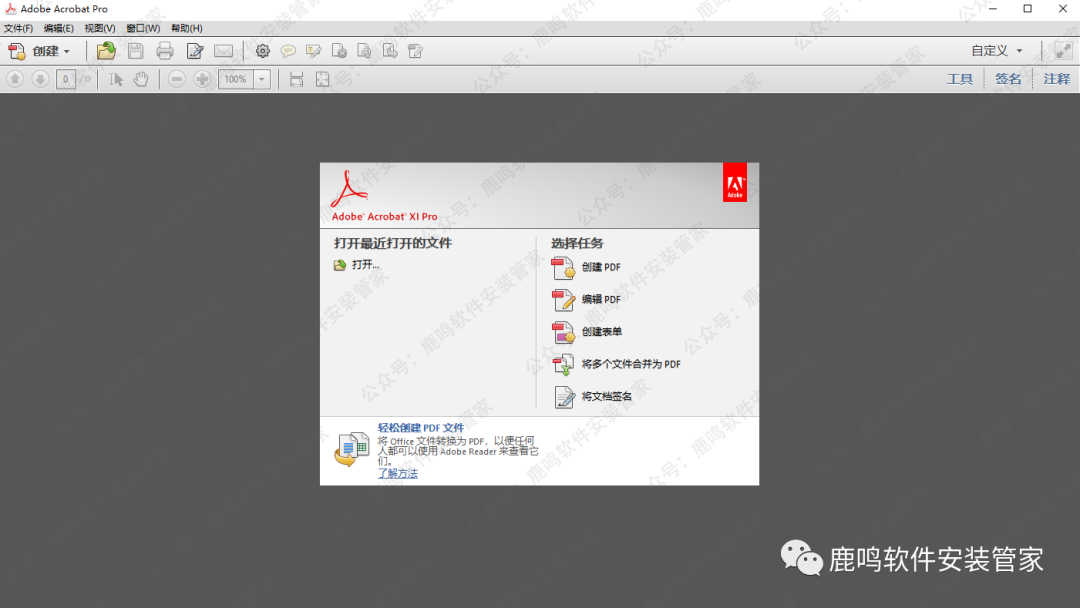Click the 了解方法 link
Image resolution: width=1080 pixels, height=608 pixels.
click(397, 473)
